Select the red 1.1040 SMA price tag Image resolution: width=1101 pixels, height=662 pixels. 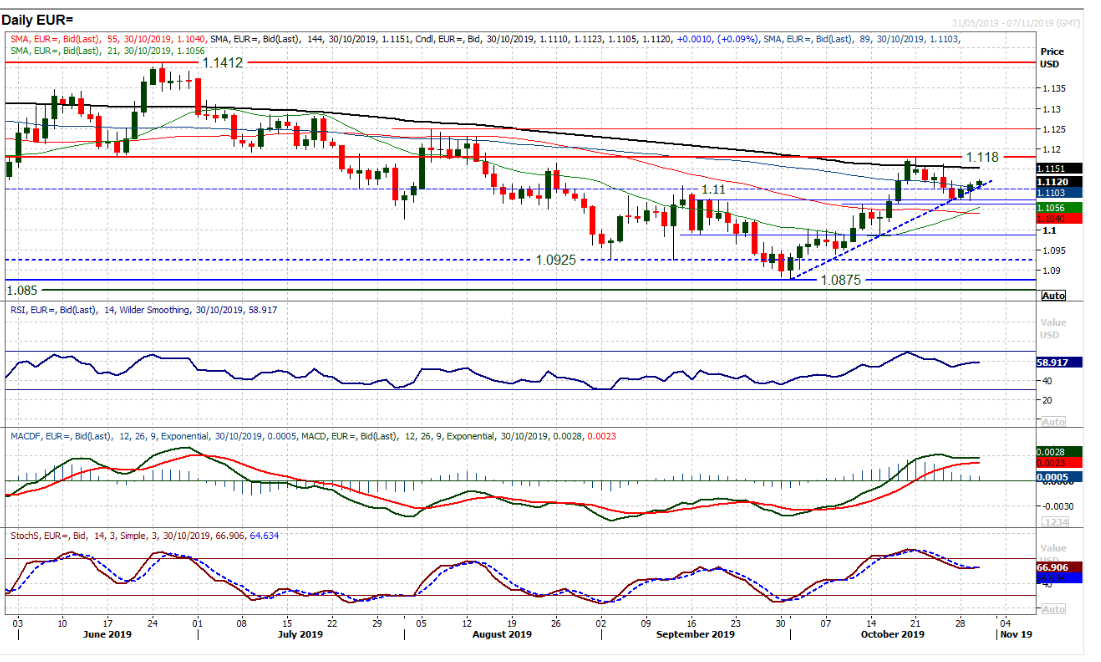[1053, 218]
